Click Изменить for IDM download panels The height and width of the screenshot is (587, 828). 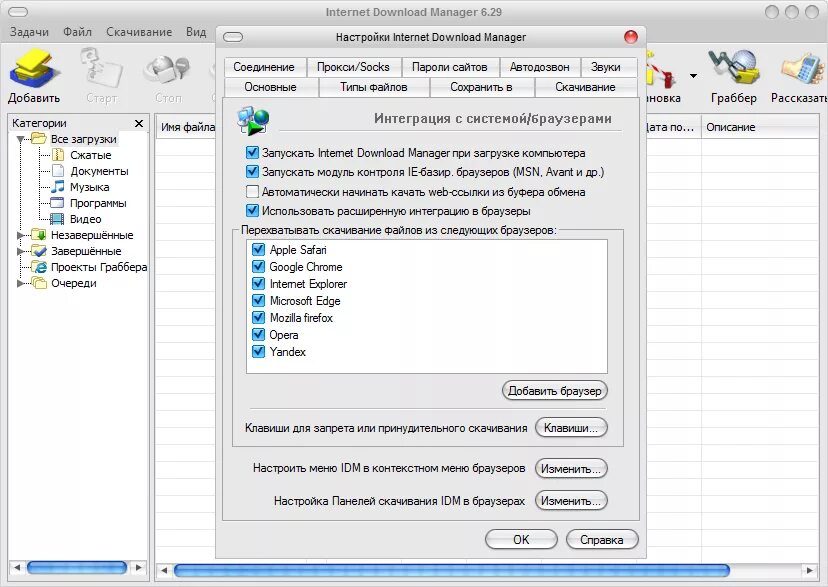571,500
